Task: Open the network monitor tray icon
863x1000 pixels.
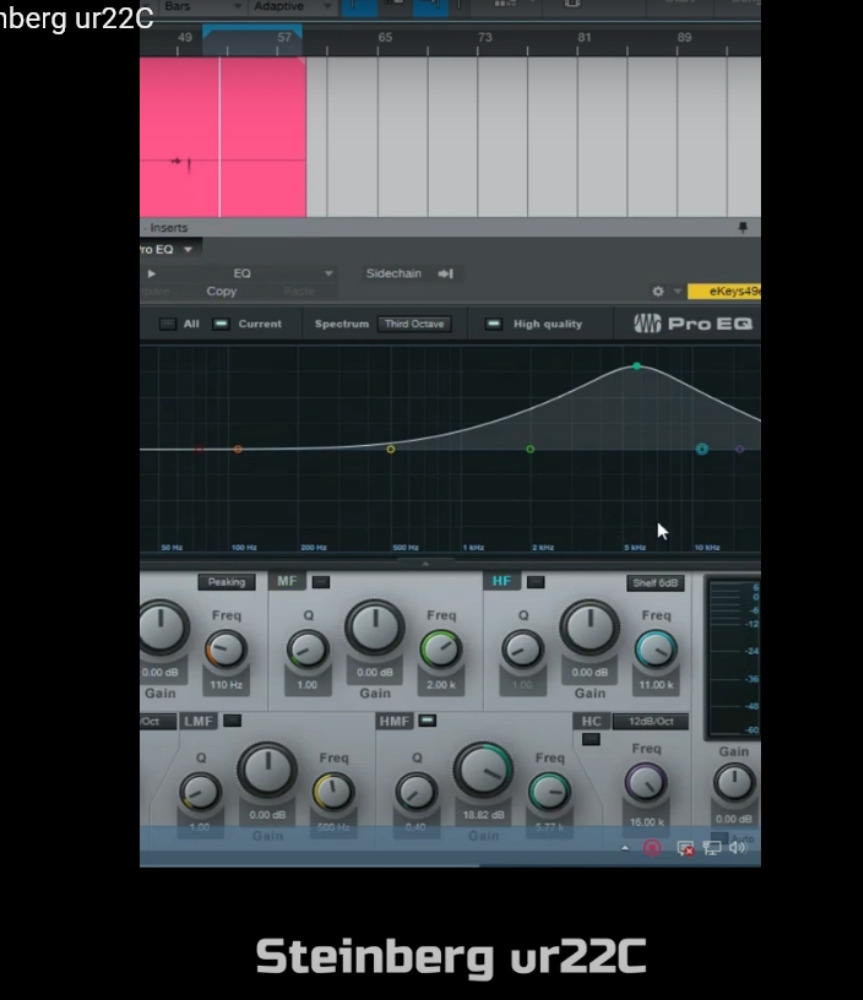Action: click(712, 848)
